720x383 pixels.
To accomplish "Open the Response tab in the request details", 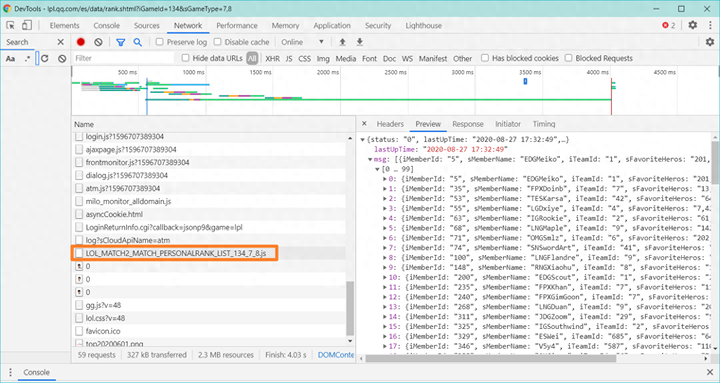I will click(x=467, y=124).
